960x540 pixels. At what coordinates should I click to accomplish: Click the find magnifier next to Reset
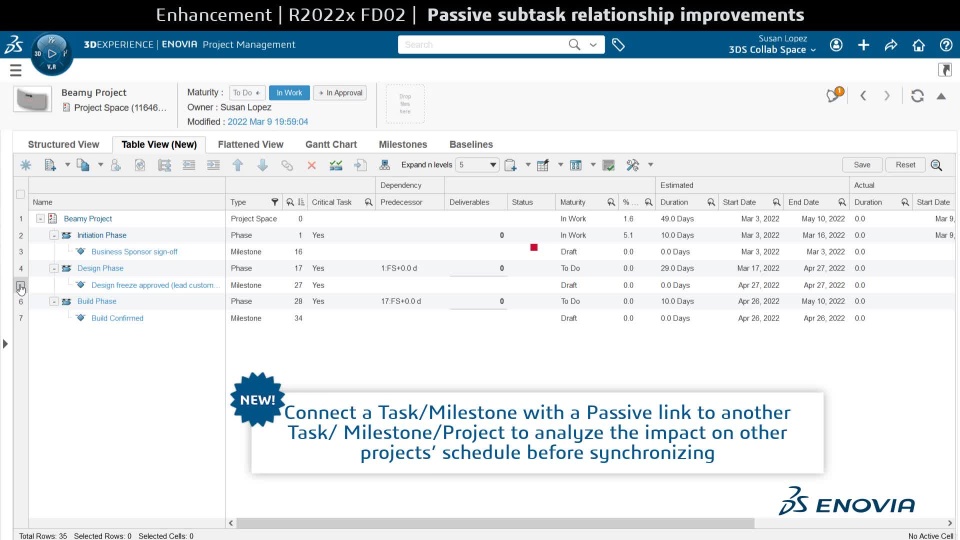(x=936, y=165)
